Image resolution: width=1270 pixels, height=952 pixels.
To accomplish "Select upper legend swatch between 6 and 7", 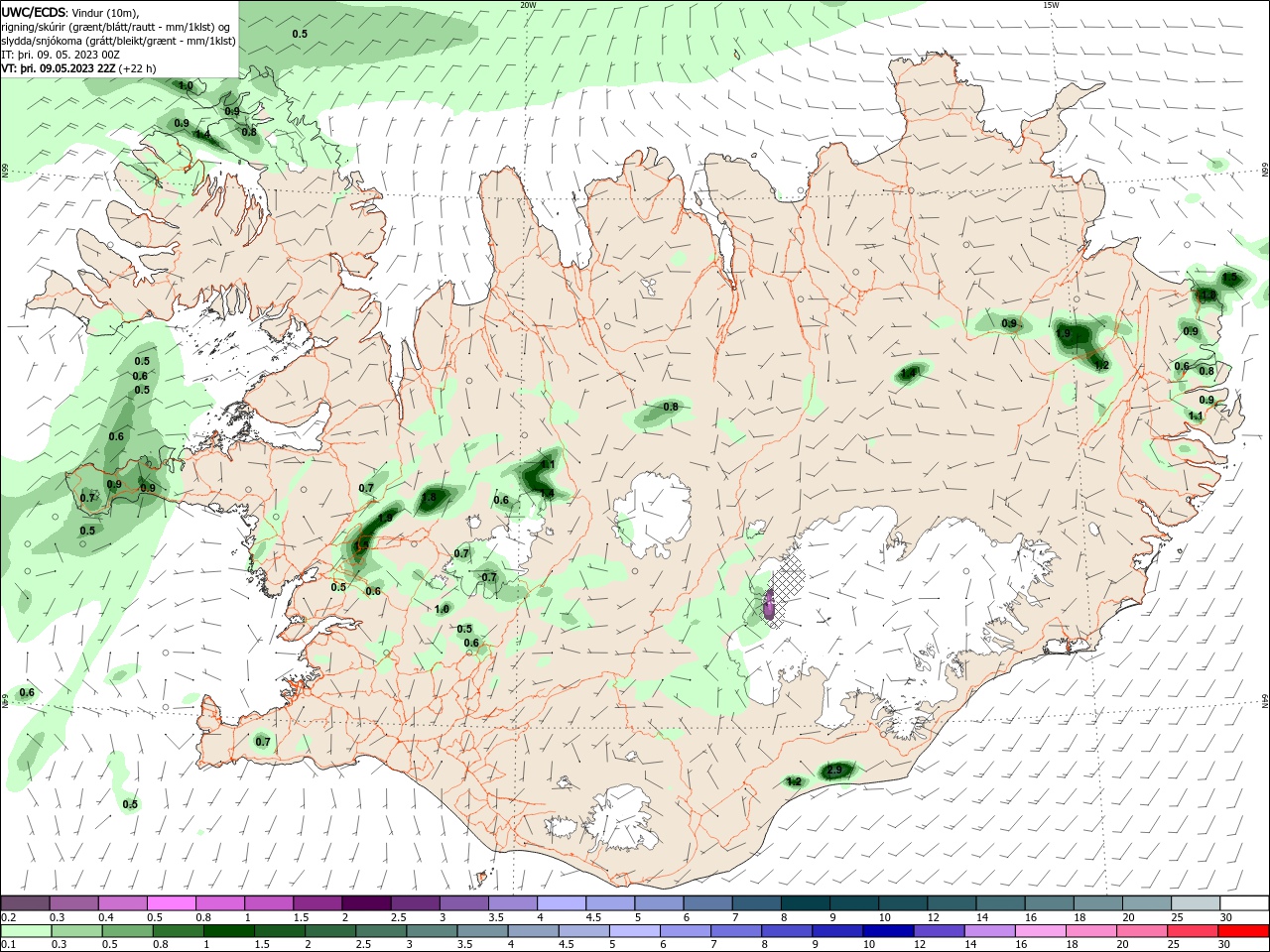I will (x=706, y=902).
